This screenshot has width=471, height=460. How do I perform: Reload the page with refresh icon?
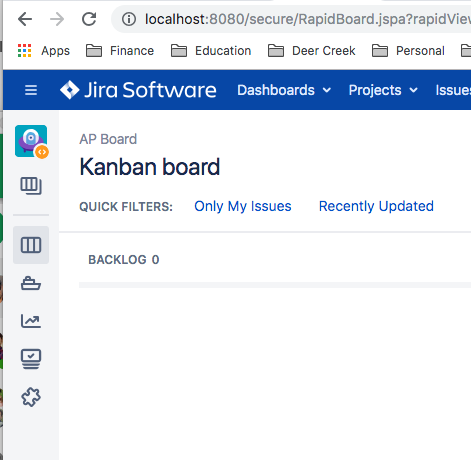[89, 19]
